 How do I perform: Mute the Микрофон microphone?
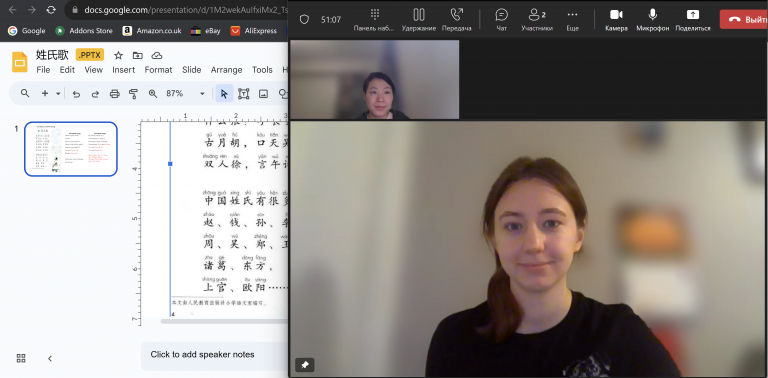tap(652, 20)
